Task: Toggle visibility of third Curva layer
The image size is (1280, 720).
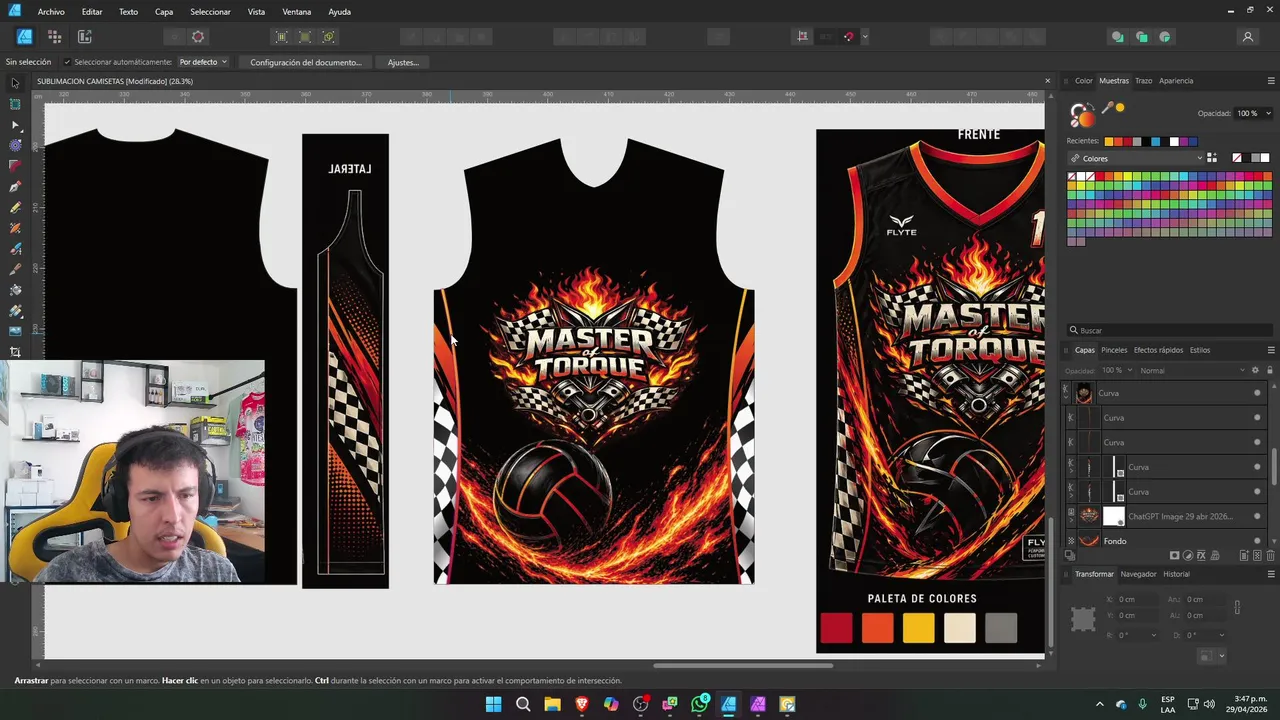Action: click(1257, 442)
